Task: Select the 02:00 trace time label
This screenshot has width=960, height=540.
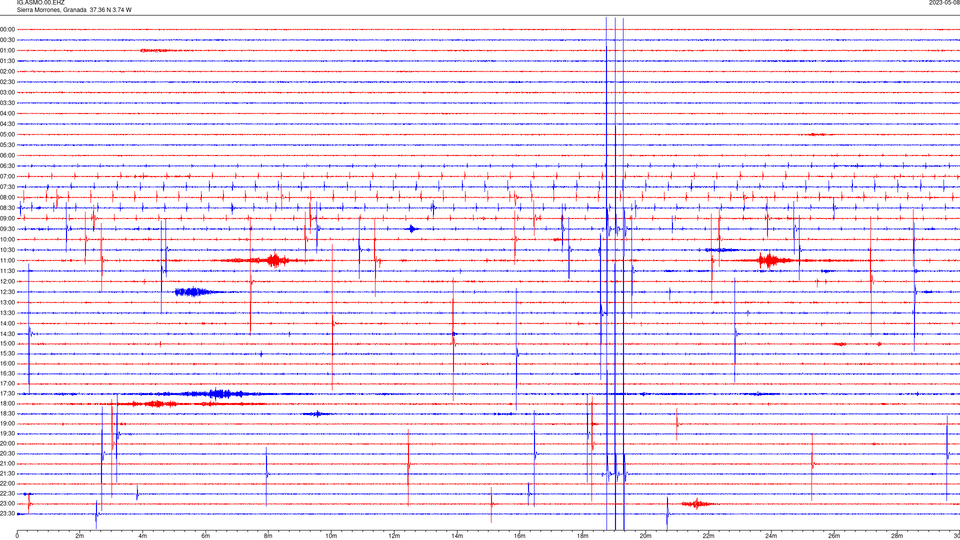Action: click(x=7, y=72)
